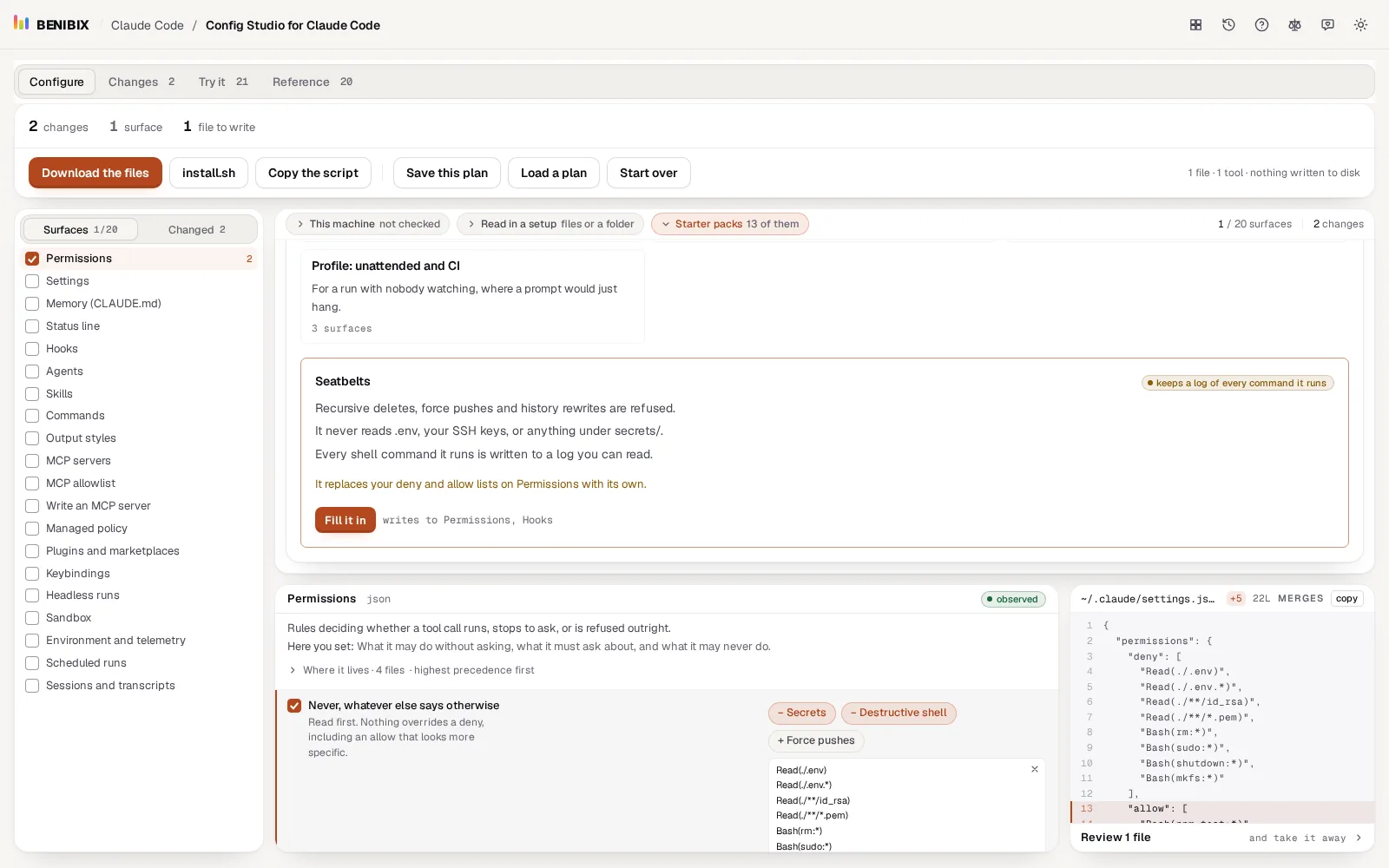
Task: Open the help question mark icon
Action: 1261,25
